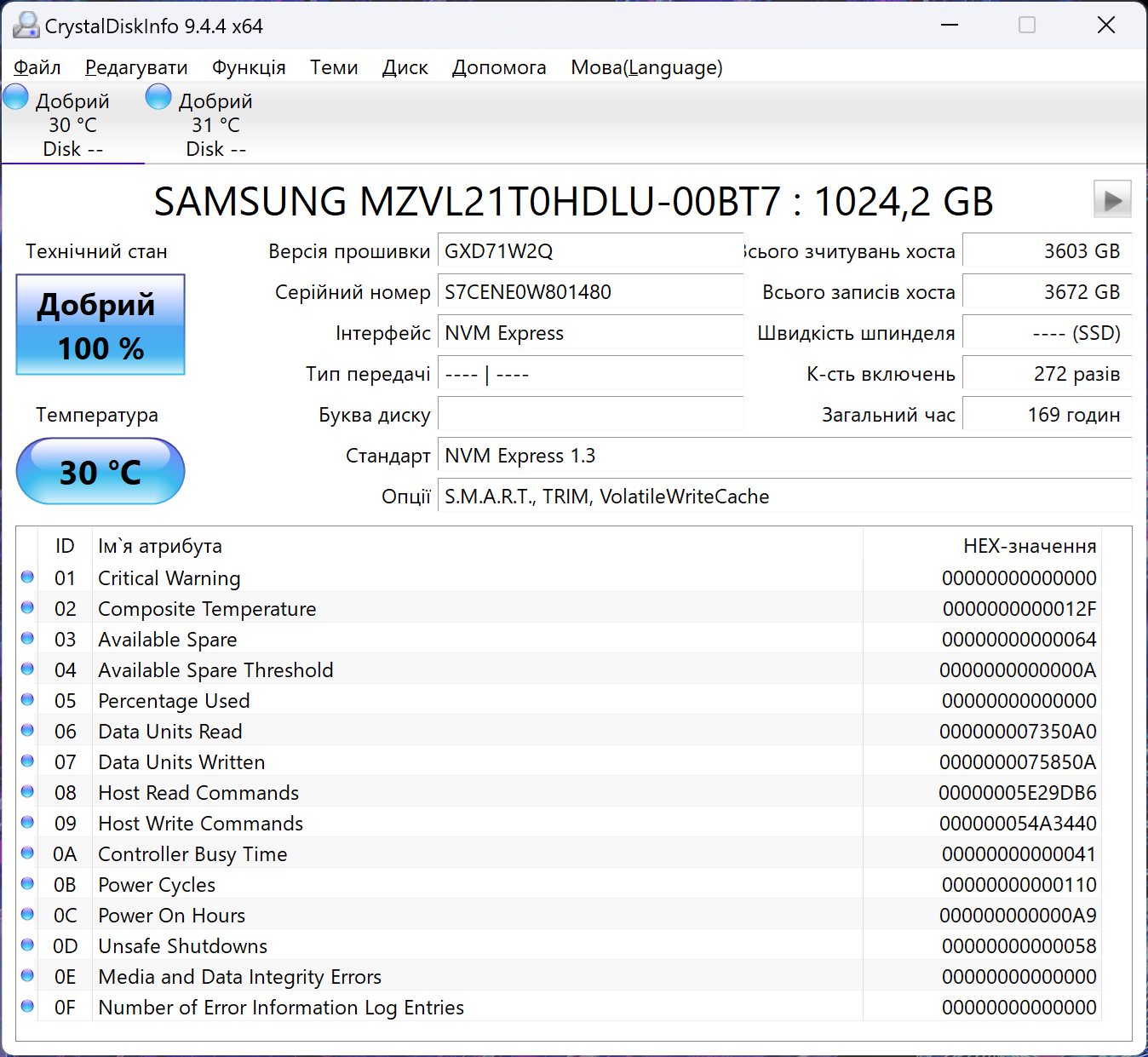Click the features field with S.M.A.R.T., TRIM

tap(785, 497)
